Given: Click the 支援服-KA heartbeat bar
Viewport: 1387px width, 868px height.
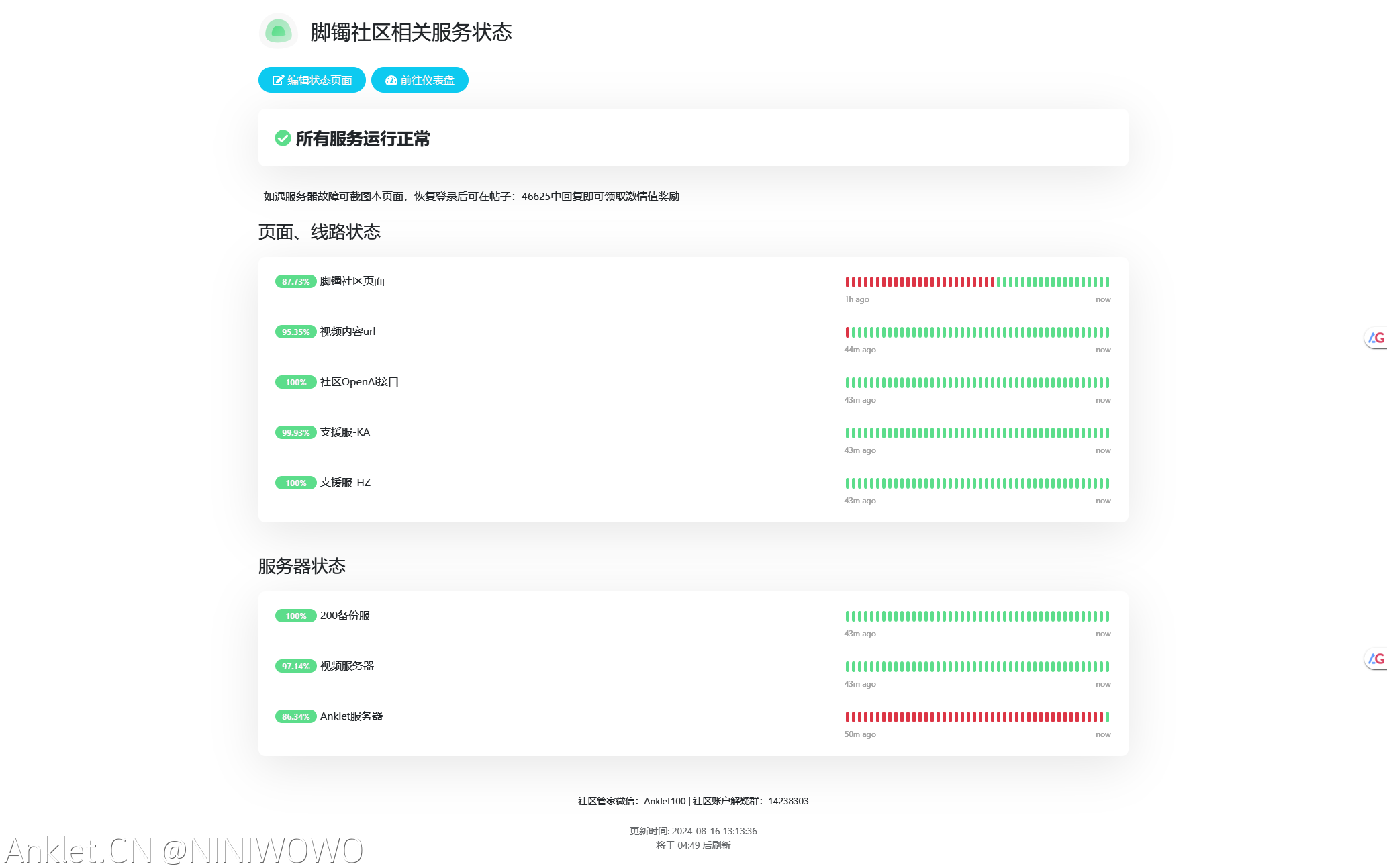Looking at the screenshot, I should tap(977, 433).
